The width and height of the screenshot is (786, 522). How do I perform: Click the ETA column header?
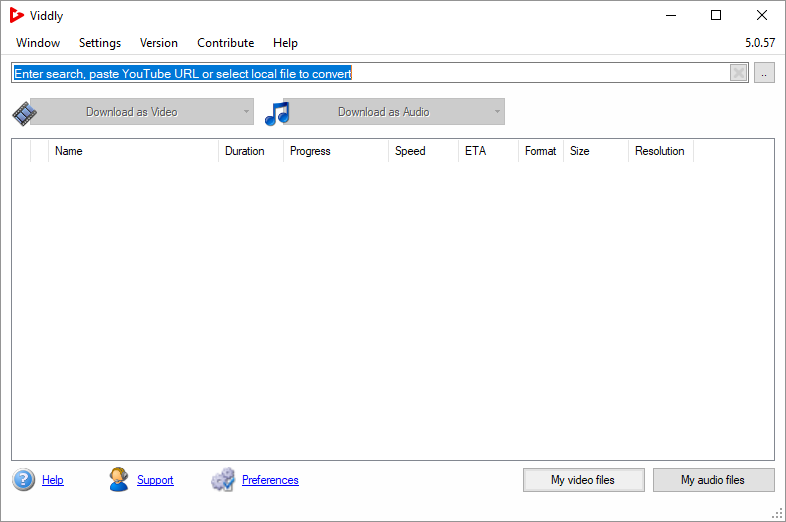click(489, 151)
